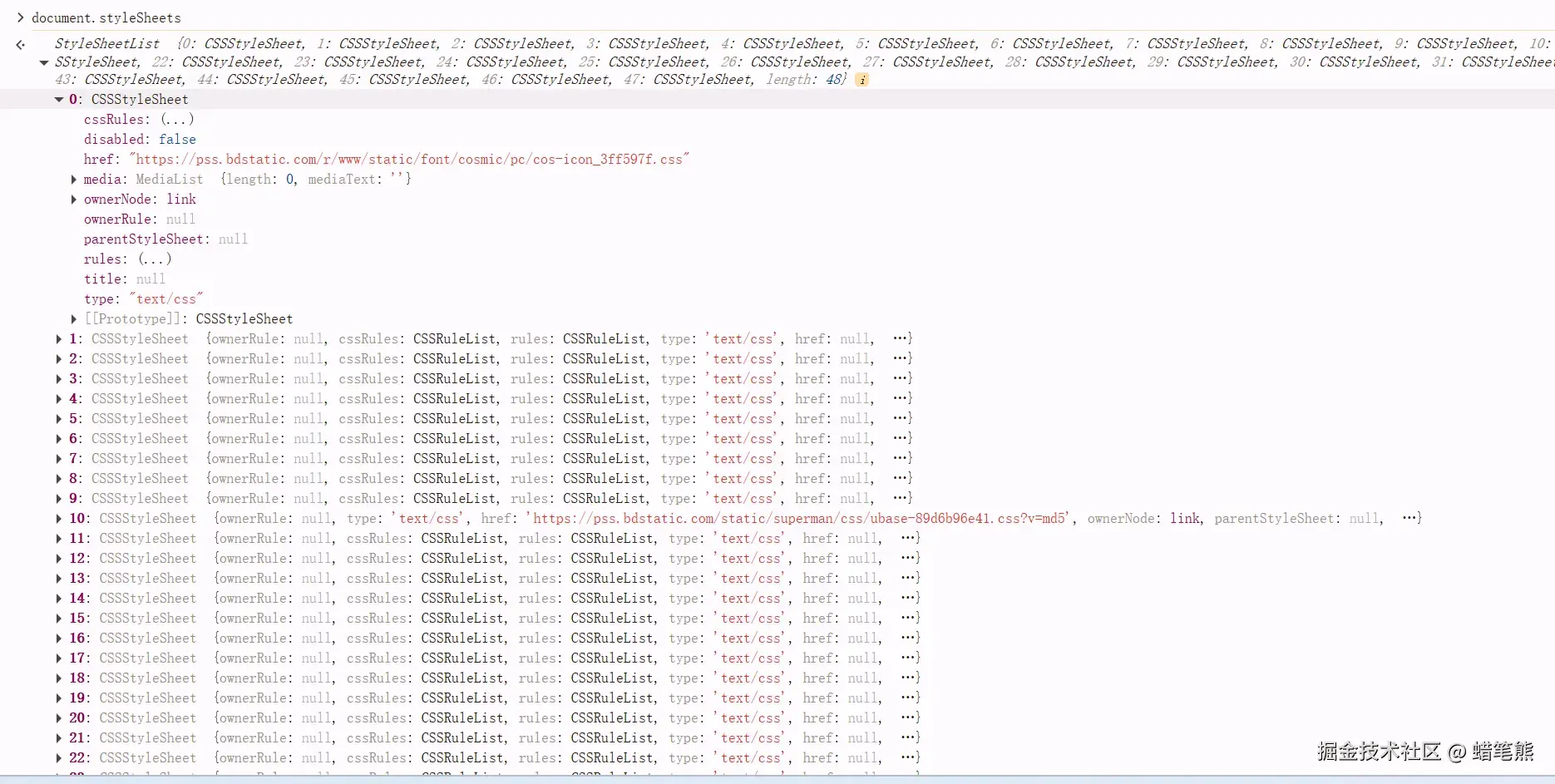Expand stylesheet entry 21
1555x784 pixels.
click(x=59, y=738)
